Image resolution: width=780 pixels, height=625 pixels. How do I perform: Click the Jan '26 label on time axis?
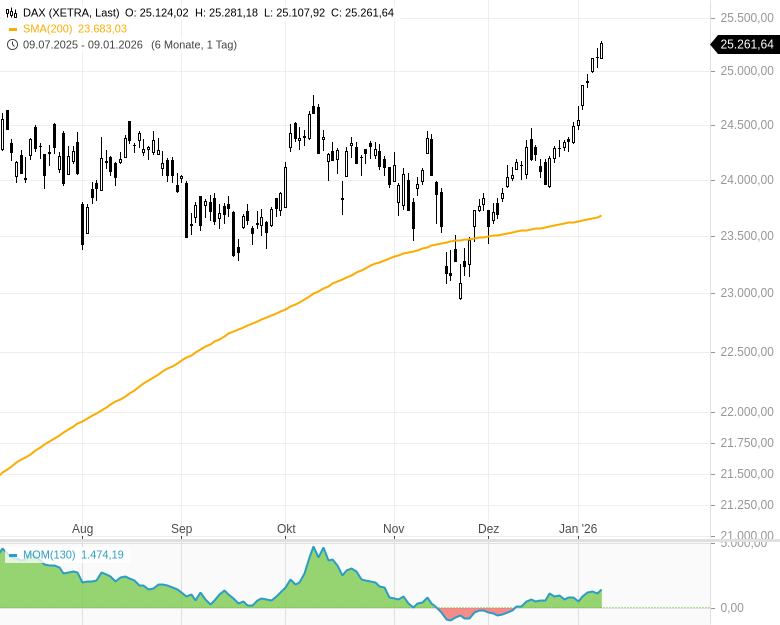578,528
